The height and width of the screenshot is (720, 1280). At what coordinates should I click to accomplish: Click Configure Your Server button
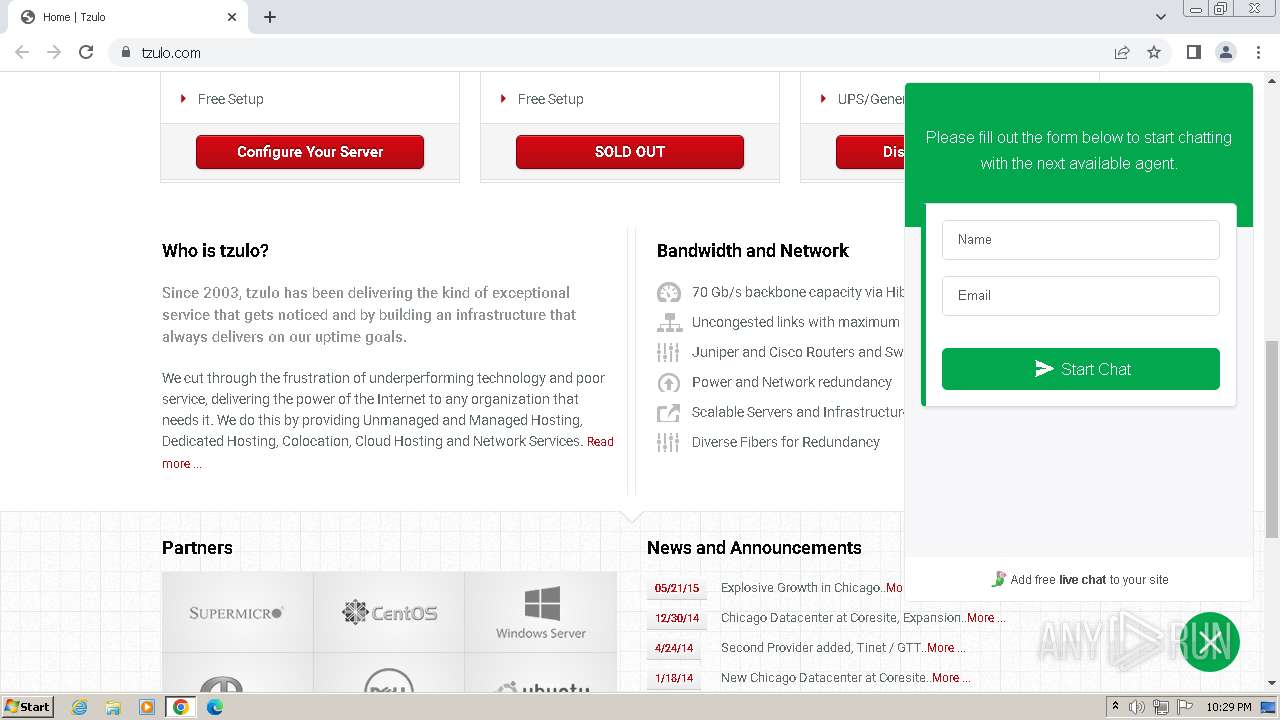click(310, 152)
